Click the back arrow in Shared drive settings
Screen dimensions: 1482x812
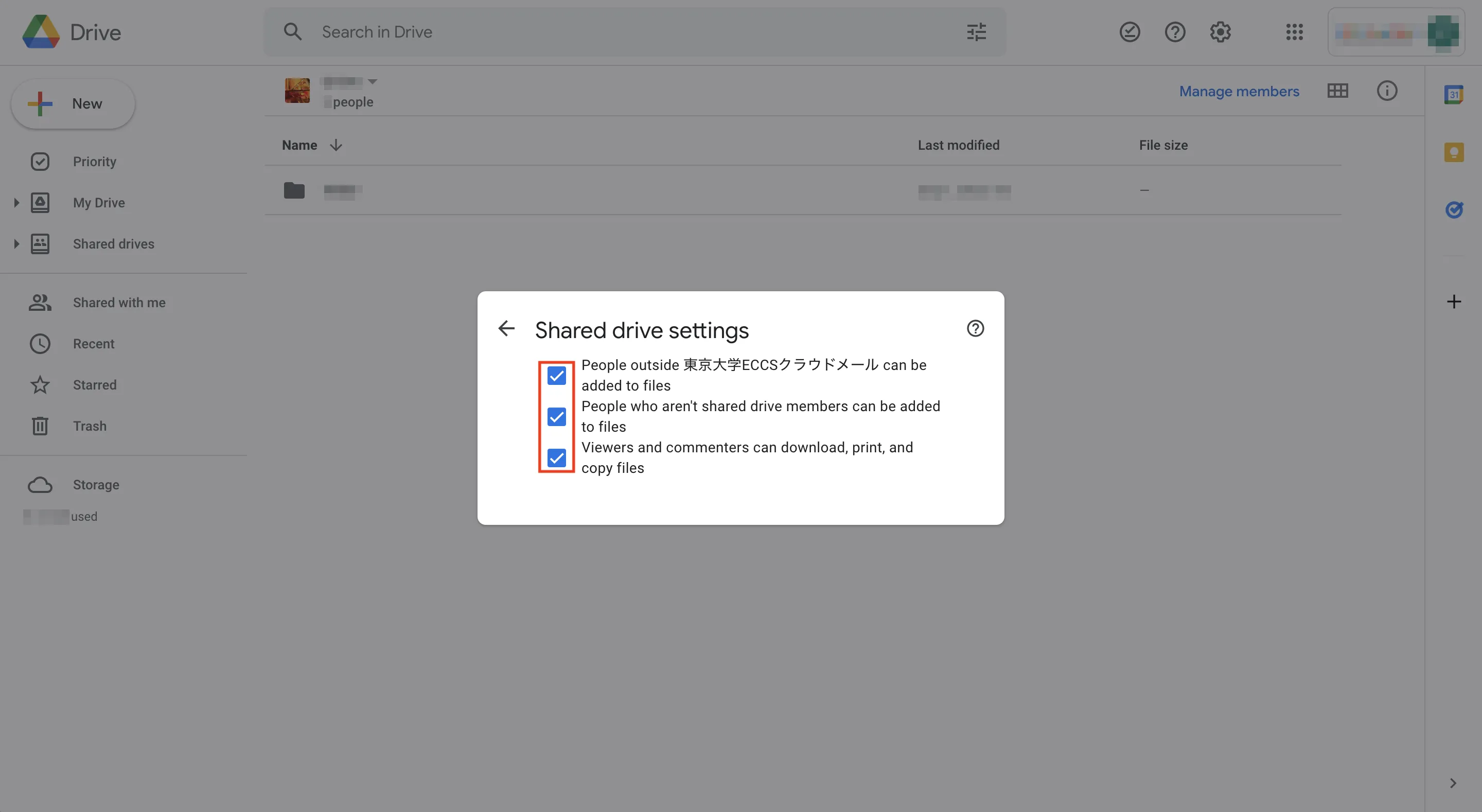coord(506,329)
